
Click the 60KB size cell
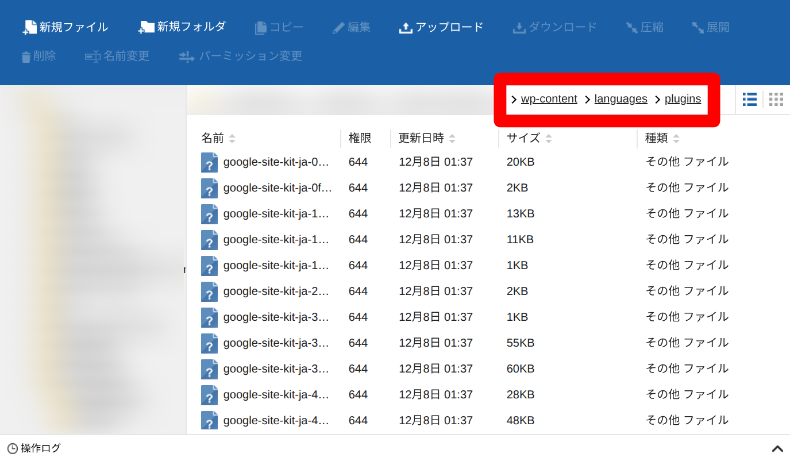pyautogui.click(x=520, y=369)
